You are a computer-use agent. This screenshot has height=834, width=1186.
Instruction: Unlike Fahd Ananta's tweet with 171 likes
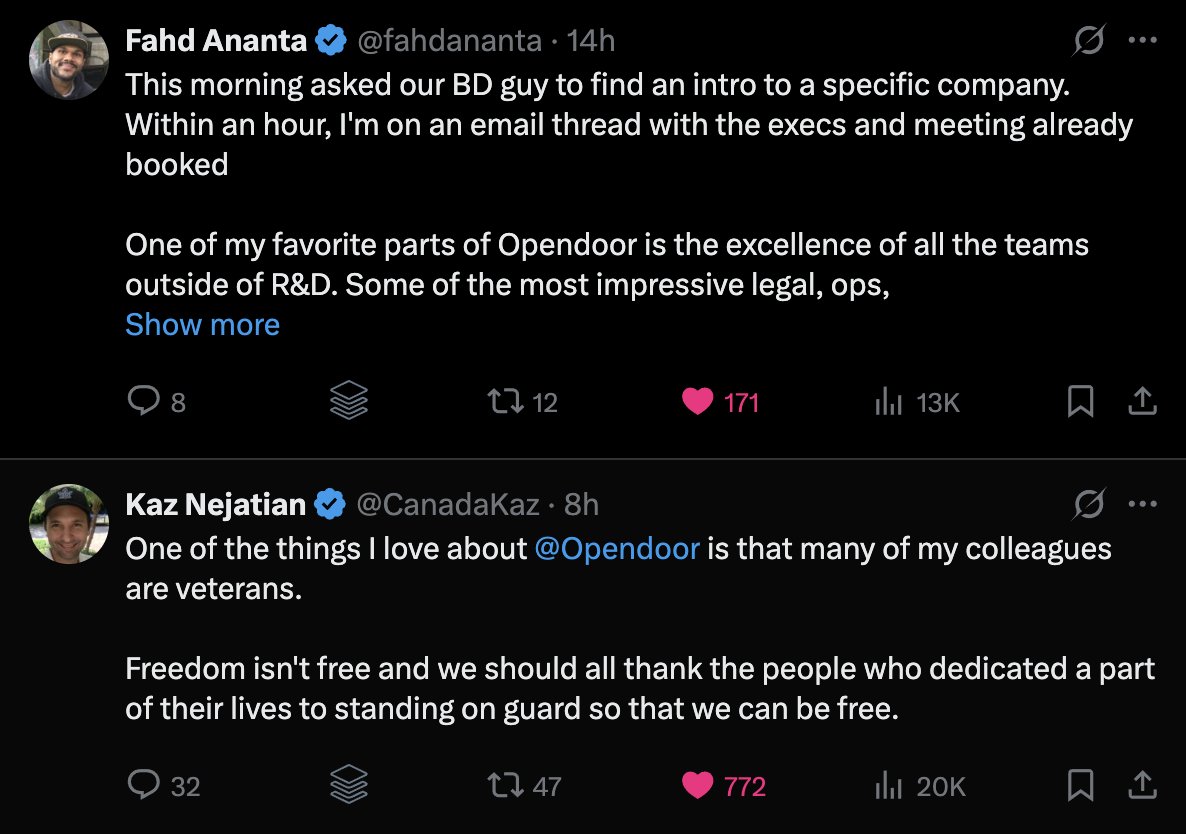point(696,402)
